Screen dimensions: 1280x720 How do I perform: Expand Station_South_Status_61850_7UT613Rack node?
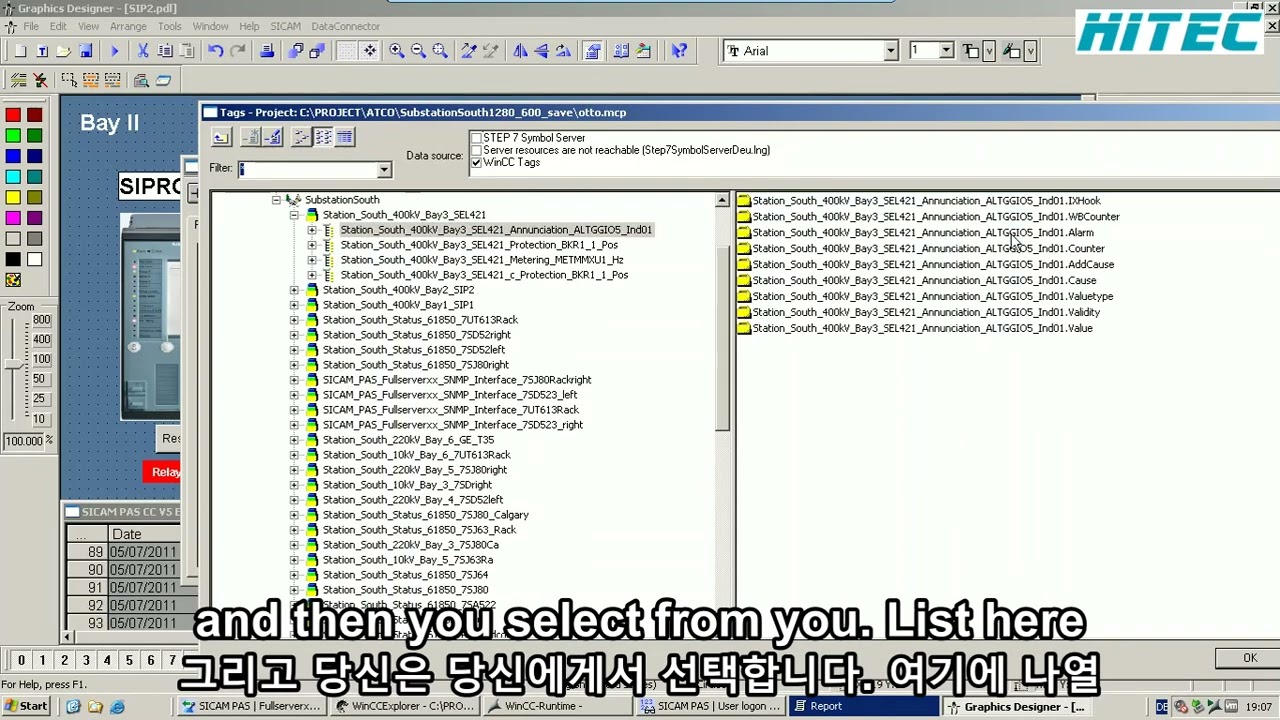(x=294, y=320)
